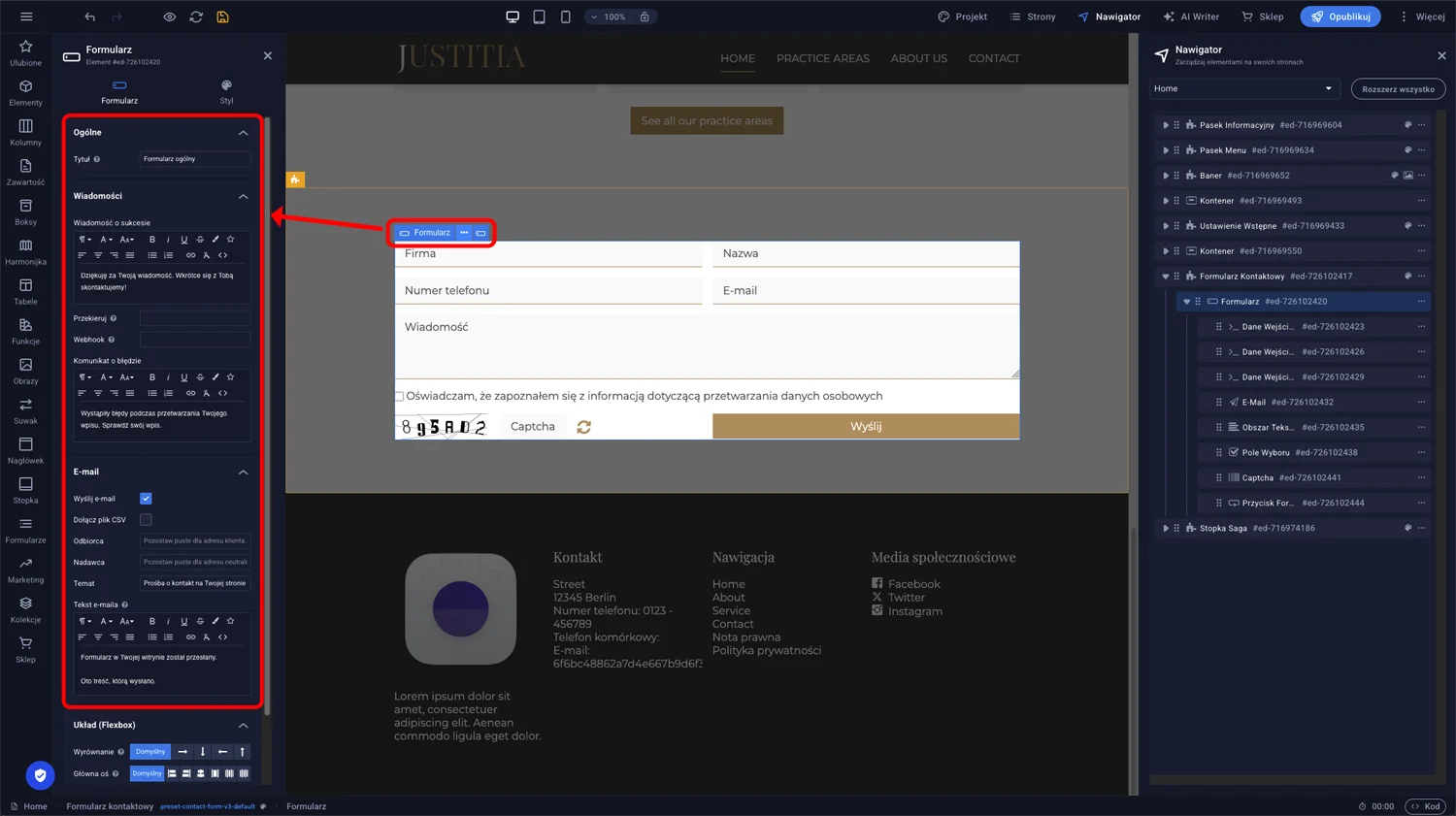Click the Temat input field
Viewport: 1456px width, 816px height.
click(195, 583)
